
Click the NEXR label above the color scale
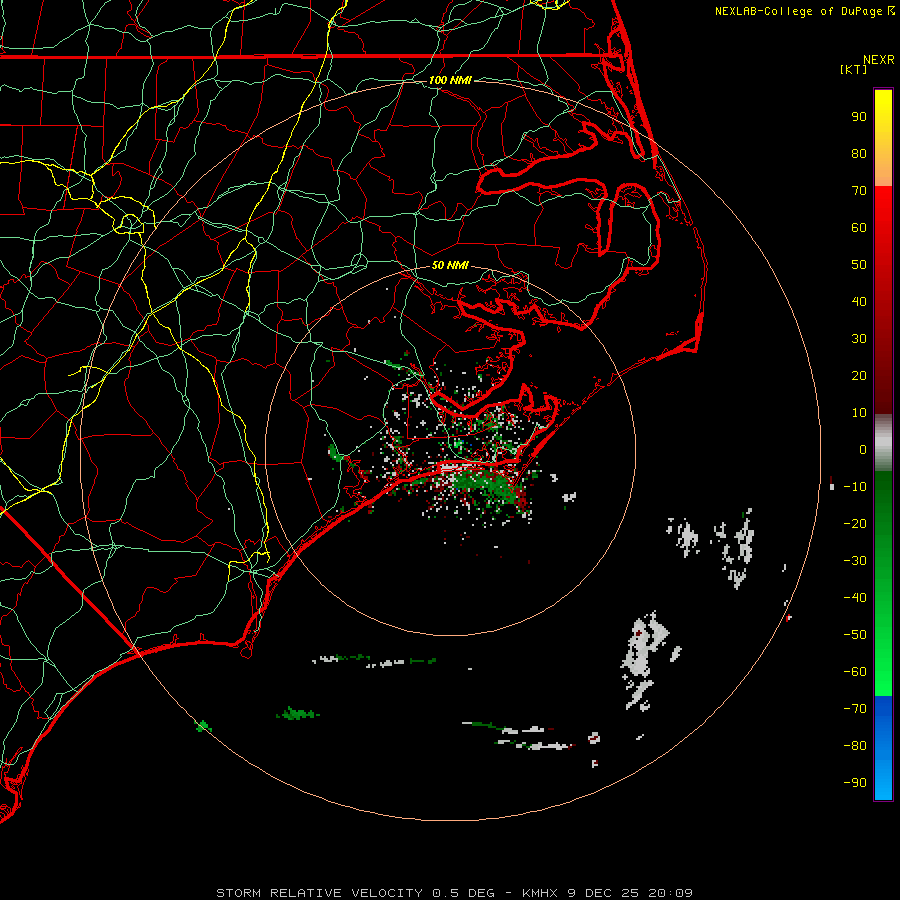point(879,60)
